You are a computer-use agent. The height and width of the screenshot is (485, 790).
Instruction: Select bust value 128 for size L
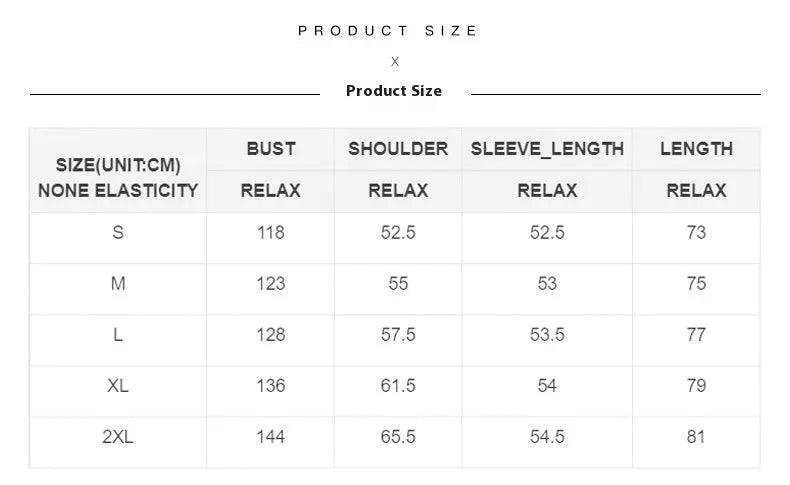271,335
